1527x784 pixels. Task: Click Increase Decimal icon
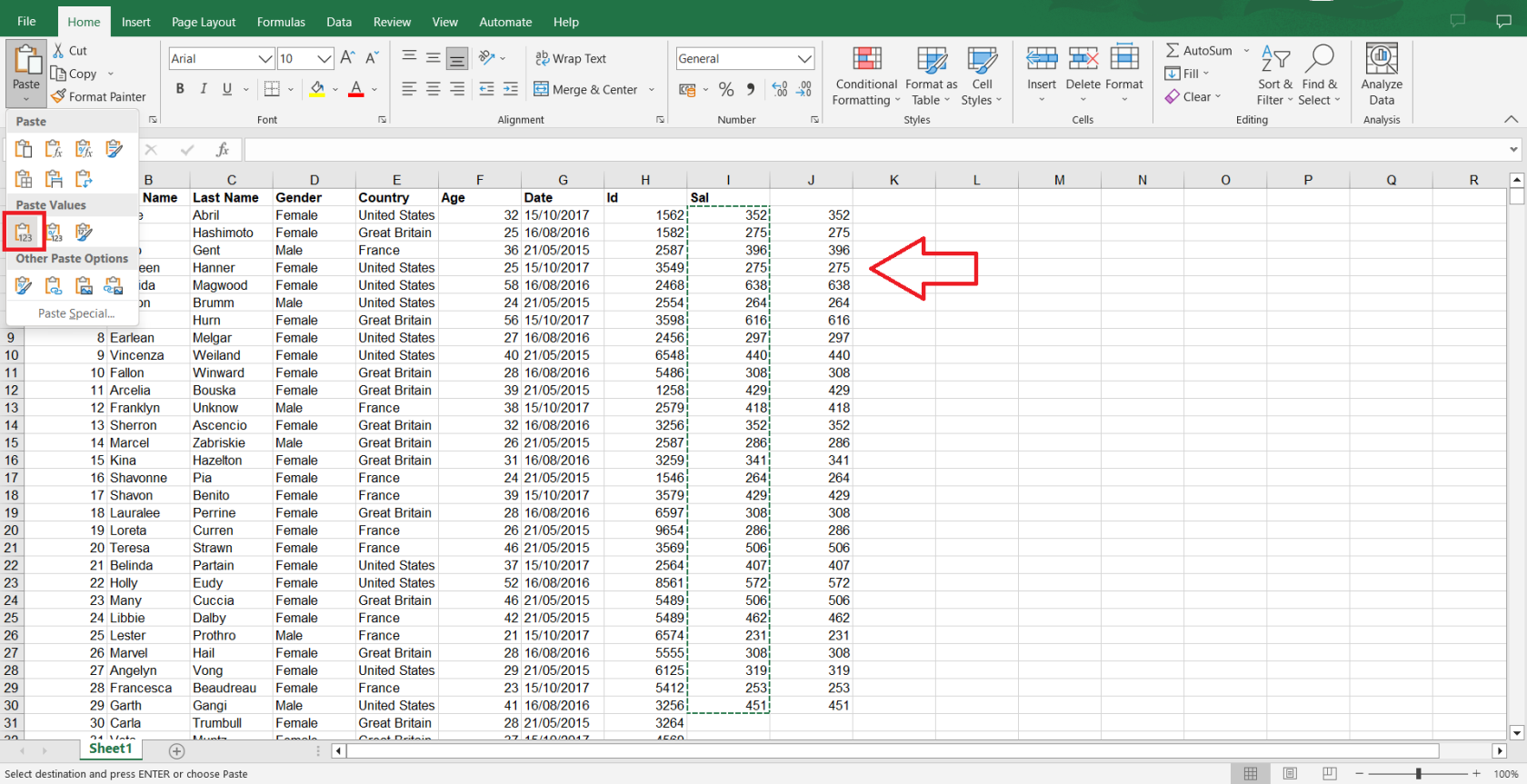[780, 89]
